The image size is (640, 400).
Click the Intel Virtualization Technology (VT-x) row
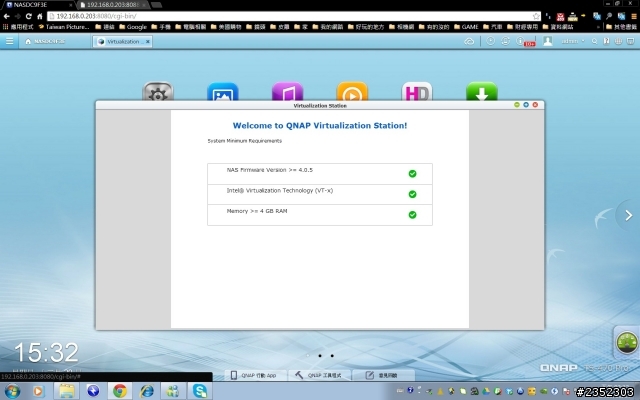(x=320, y=194)
